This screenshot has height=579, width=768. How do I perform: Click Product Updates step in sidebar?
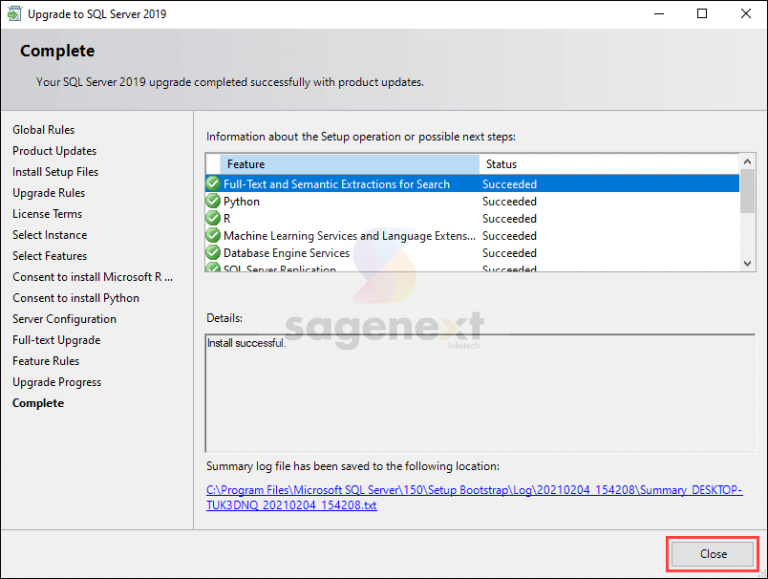tap(54, 151)
